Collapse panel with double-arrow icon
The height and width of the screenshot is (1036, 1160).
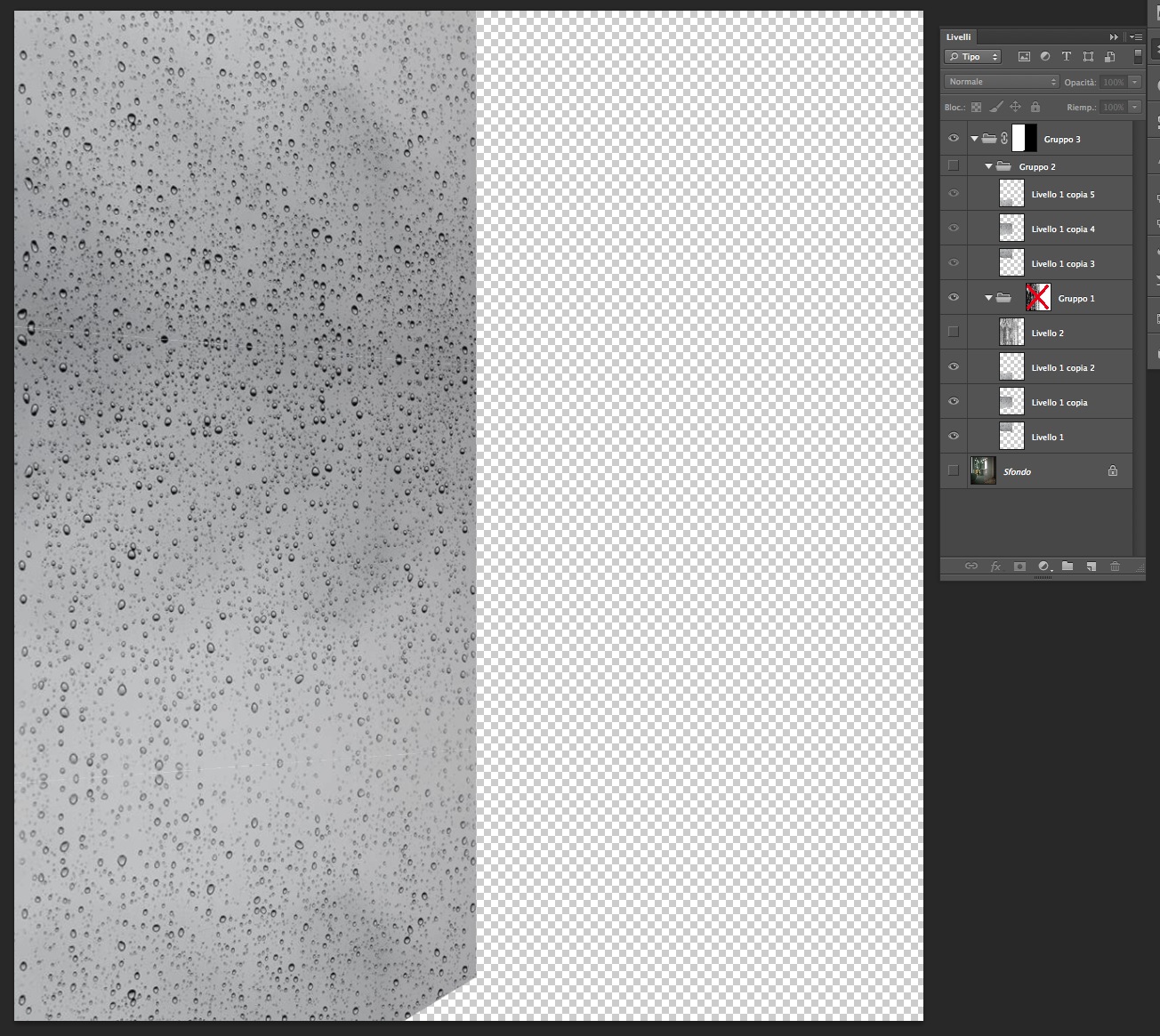1114,37
